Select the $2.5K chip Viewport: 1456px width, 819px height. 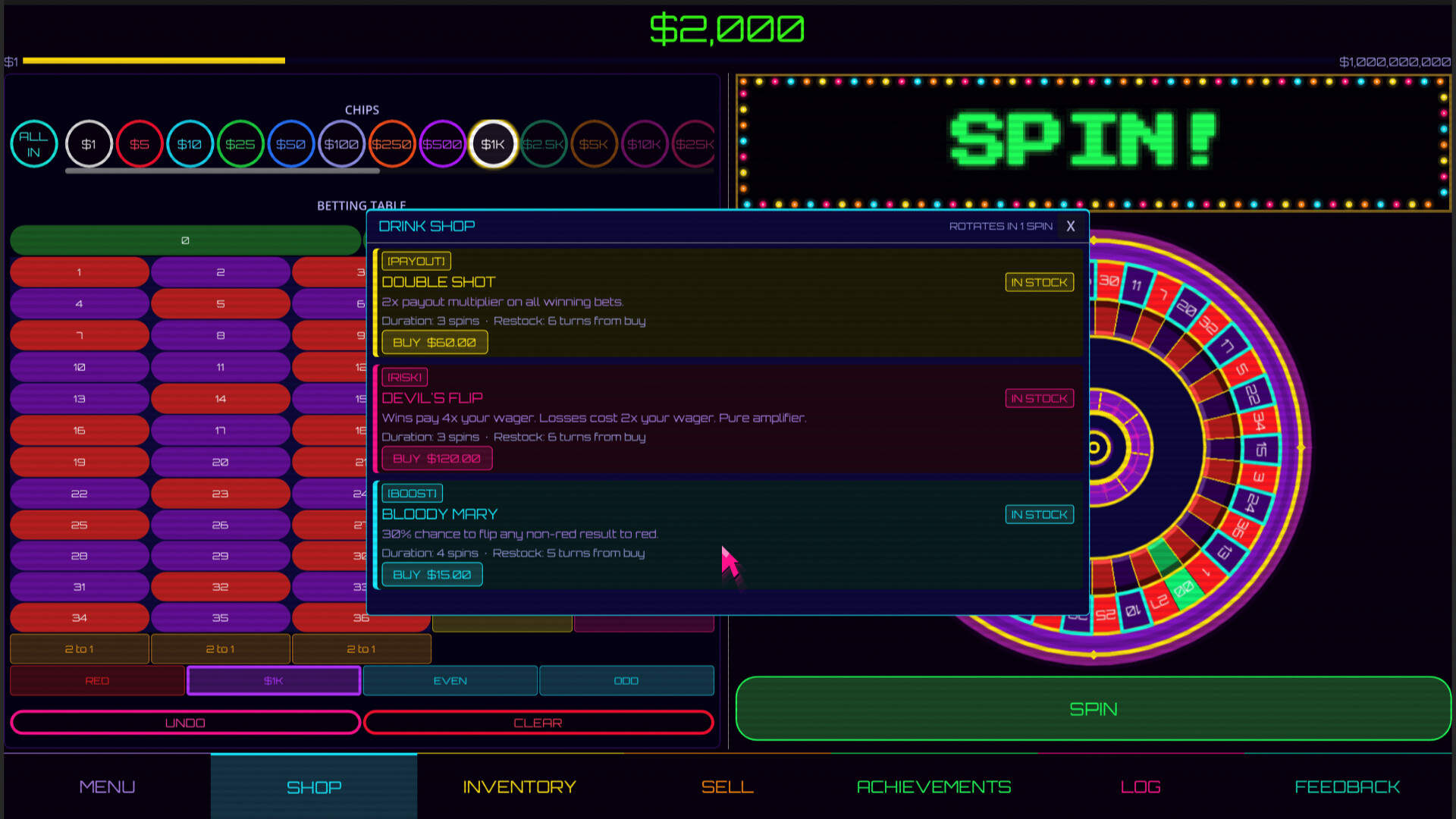(544, 144)
